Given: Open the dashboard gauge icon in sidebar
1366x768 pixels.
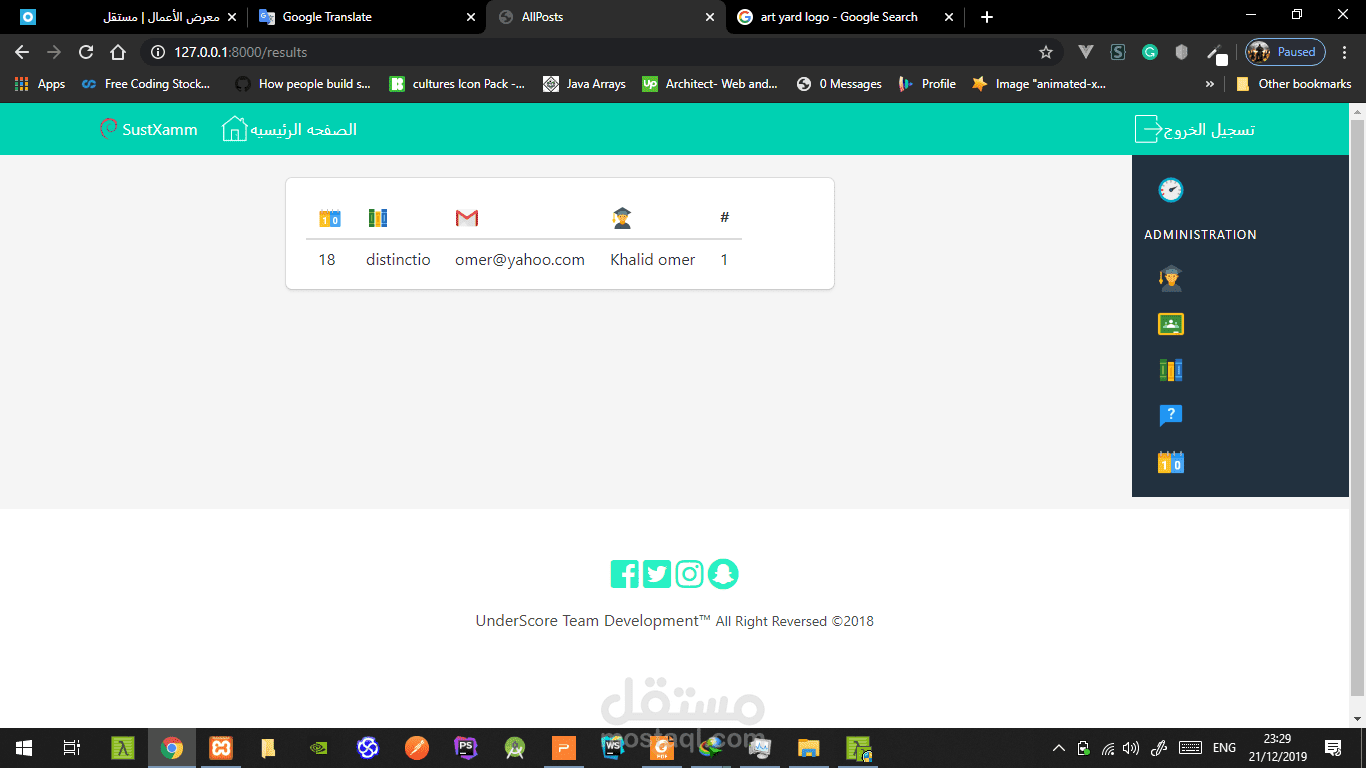Looking at the screenshot, I should (1170, 190).
